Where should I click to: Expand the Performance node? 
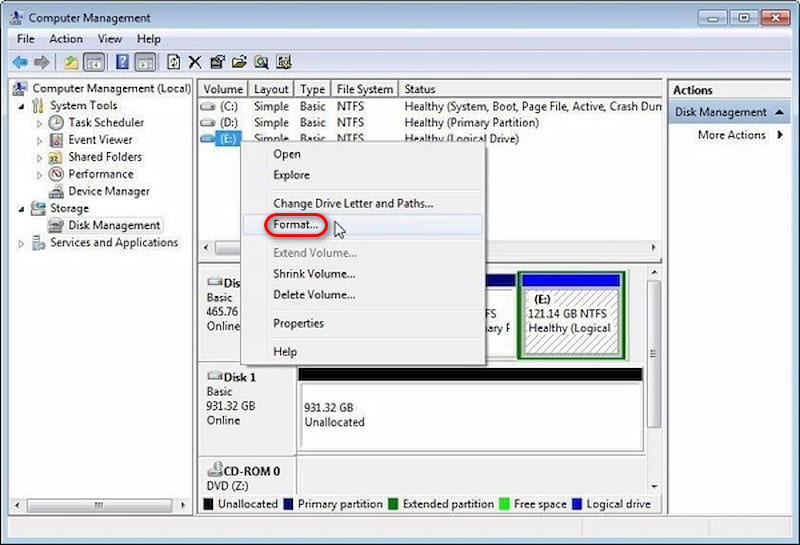coord(39,175)
